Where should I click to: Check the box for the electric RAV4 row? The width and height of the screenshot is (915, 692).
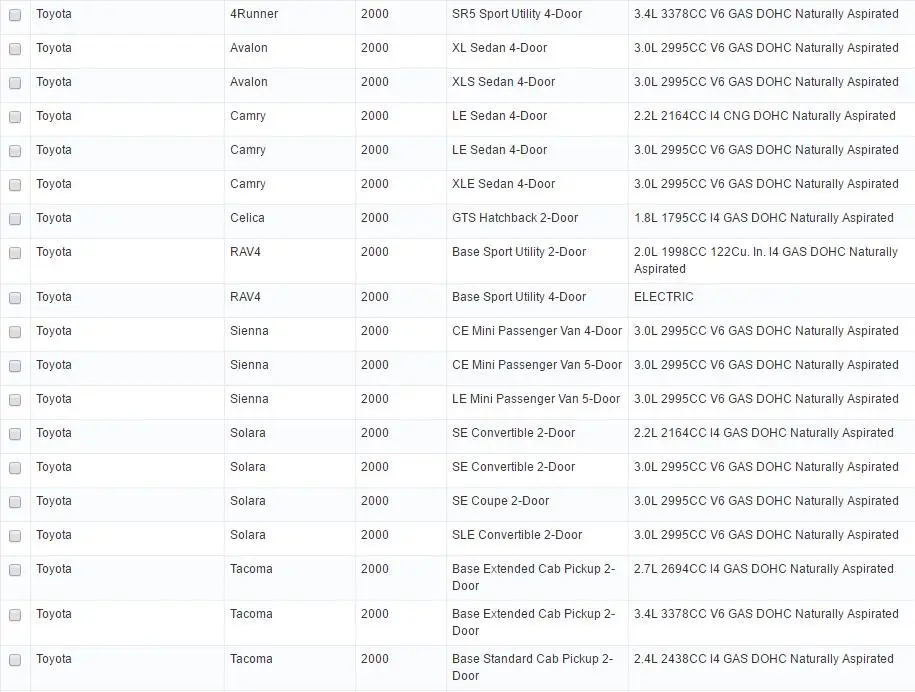(x=15, y=298)
